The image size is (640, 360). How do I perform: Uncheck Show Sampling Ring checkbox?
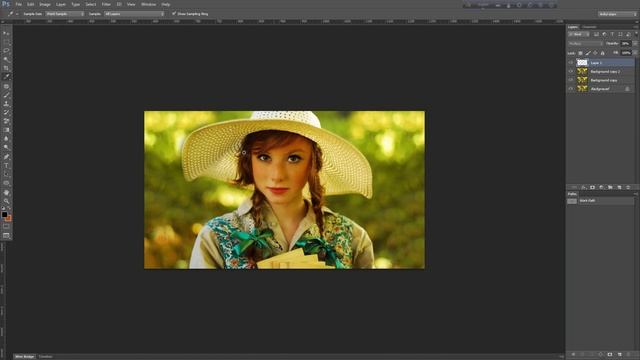[174, 13]
